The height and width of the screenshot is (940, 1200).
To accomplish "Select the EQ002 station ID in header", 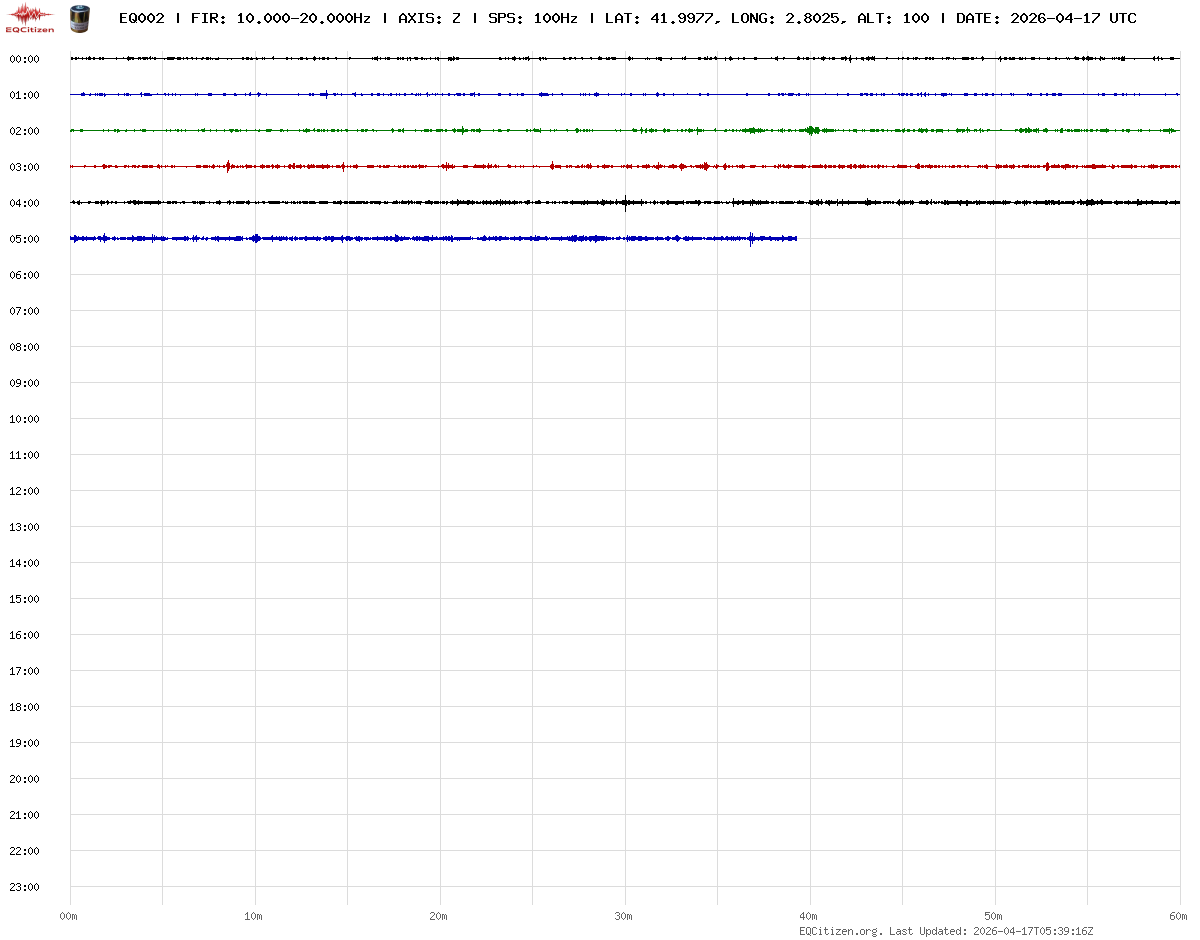I will coord(141,18).
